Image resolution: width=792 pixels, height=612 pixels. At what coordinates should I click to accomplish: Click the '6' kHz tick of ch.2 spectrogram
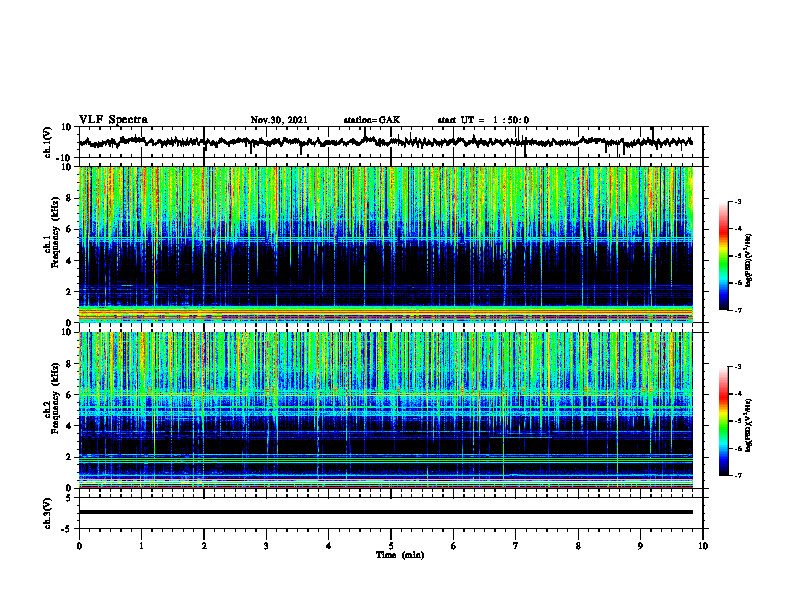pos(70,395)
